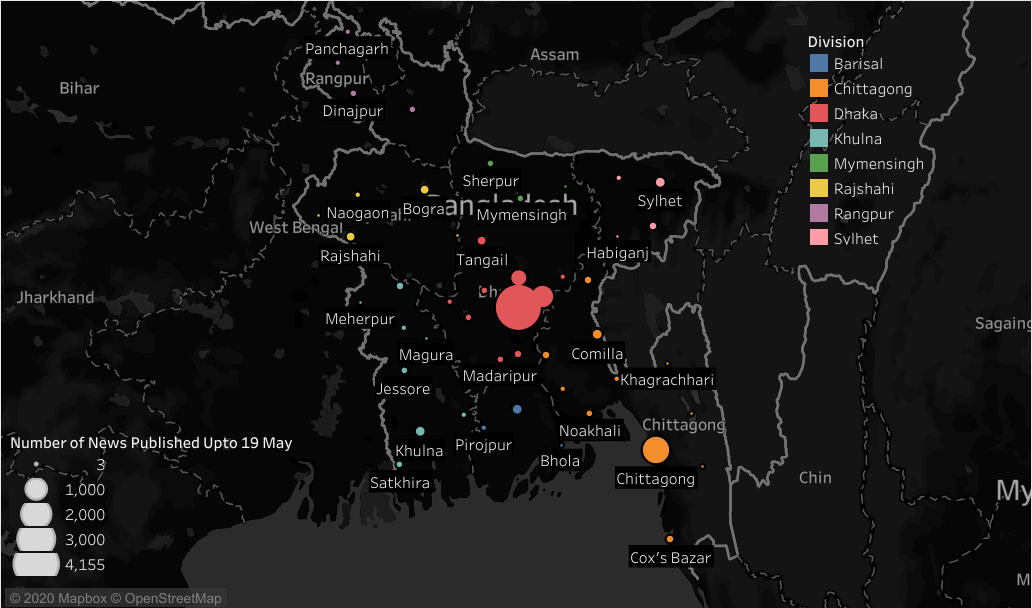Viewport: 1032px width, 608px height.
Task: Select the Rangpur purple legend swatch
Action: [819, 213]
